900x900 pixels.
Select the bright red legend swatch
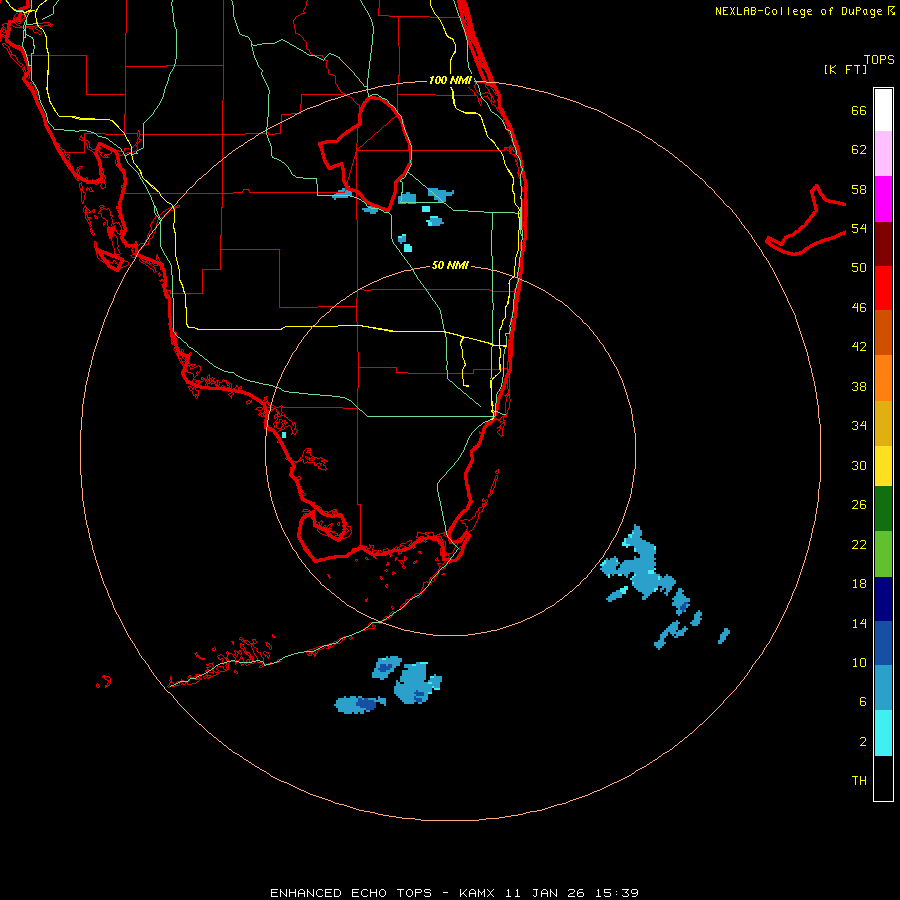(x=883, y=288)
